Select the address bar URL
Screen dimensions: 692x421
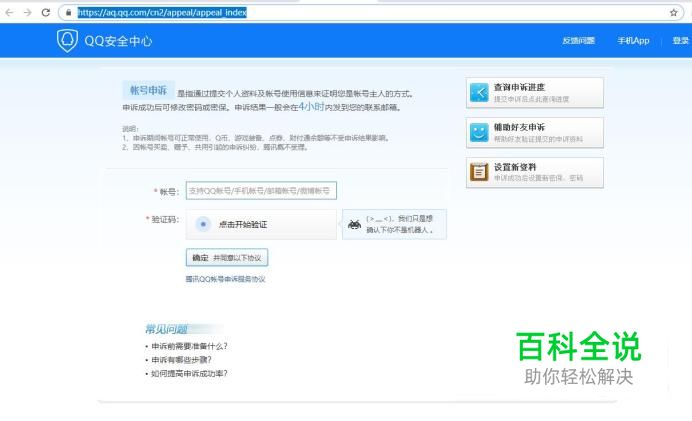click(162, 12)
